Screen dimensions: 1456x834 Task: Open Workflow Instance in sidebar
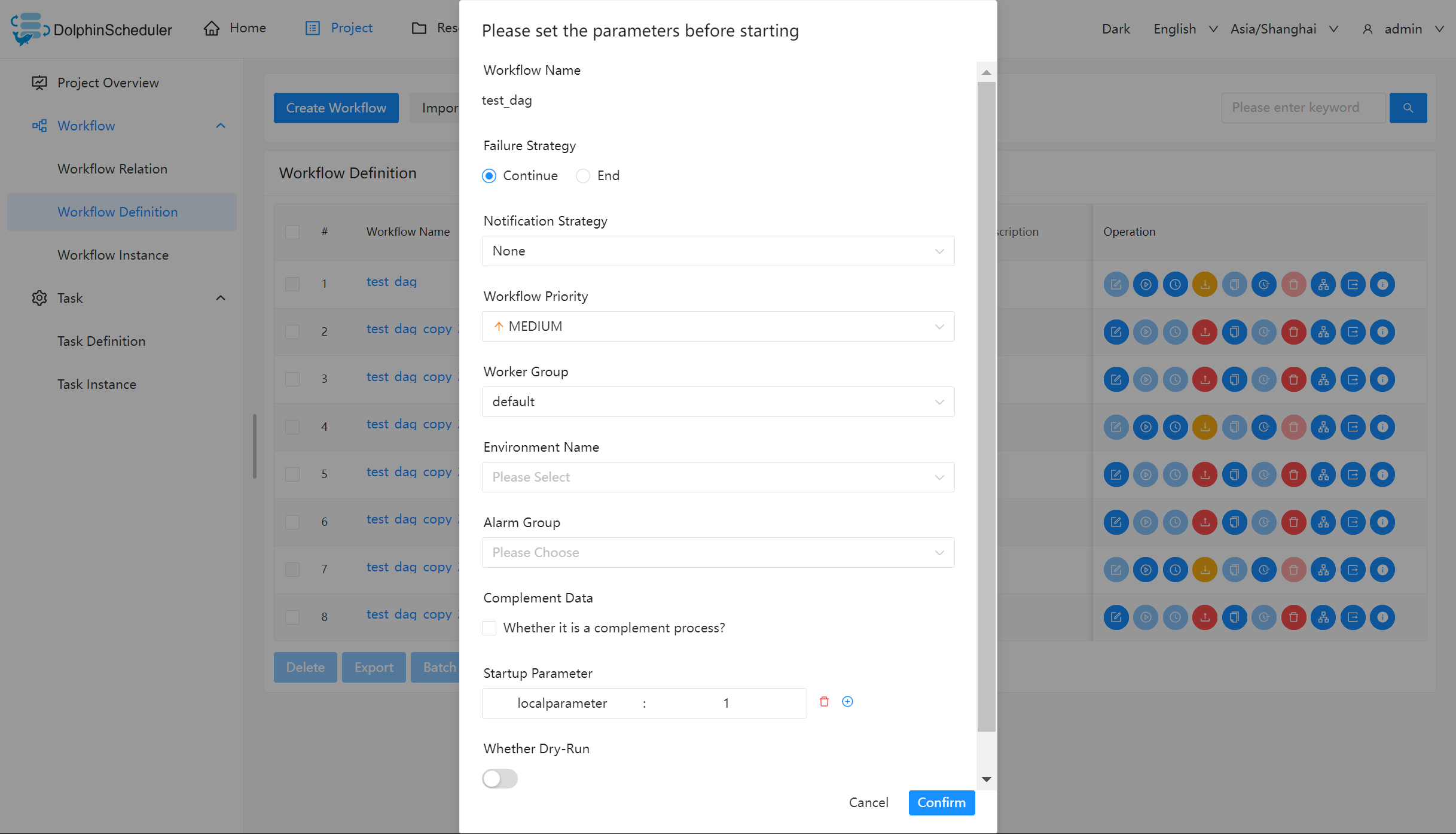[x=113, y=255]
